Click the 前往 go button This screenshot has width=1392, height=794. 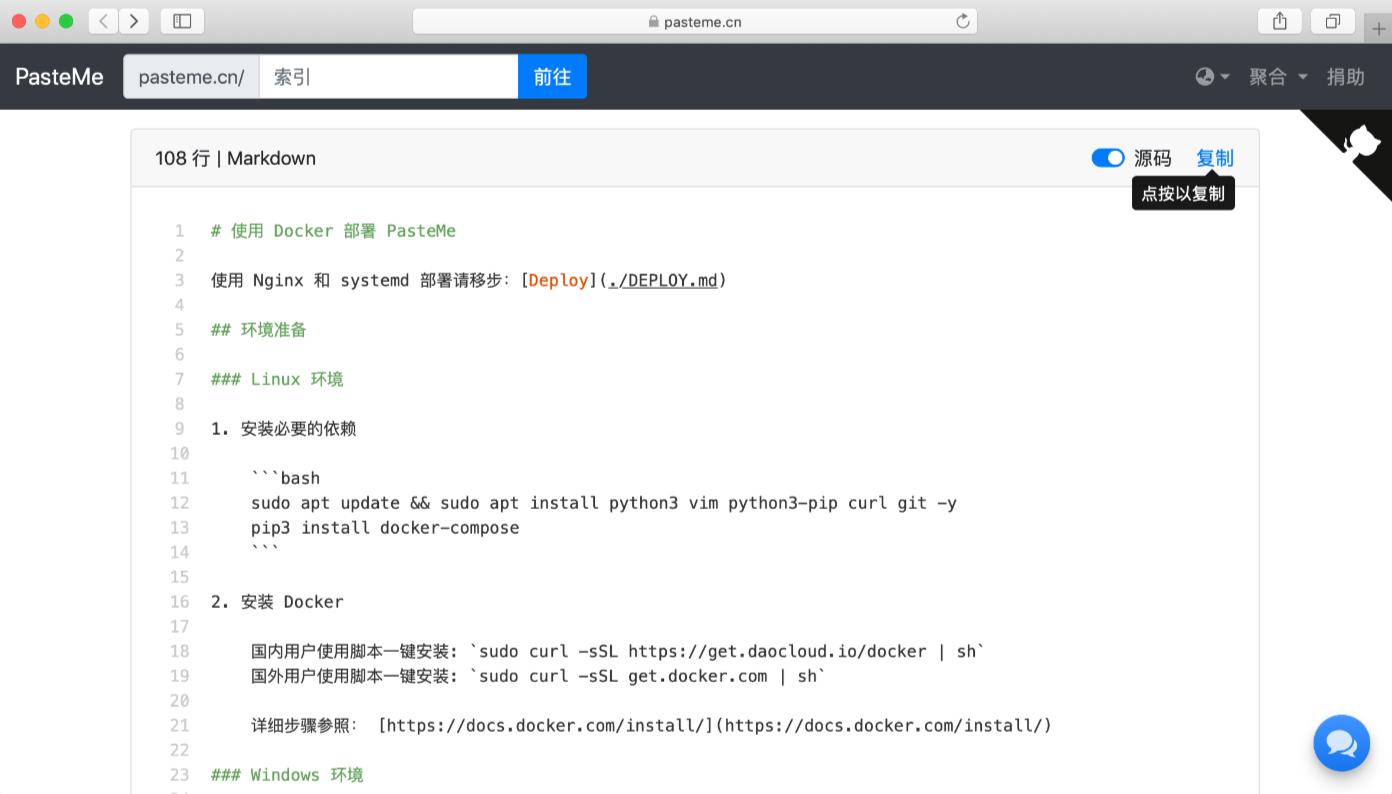[552, 77]
